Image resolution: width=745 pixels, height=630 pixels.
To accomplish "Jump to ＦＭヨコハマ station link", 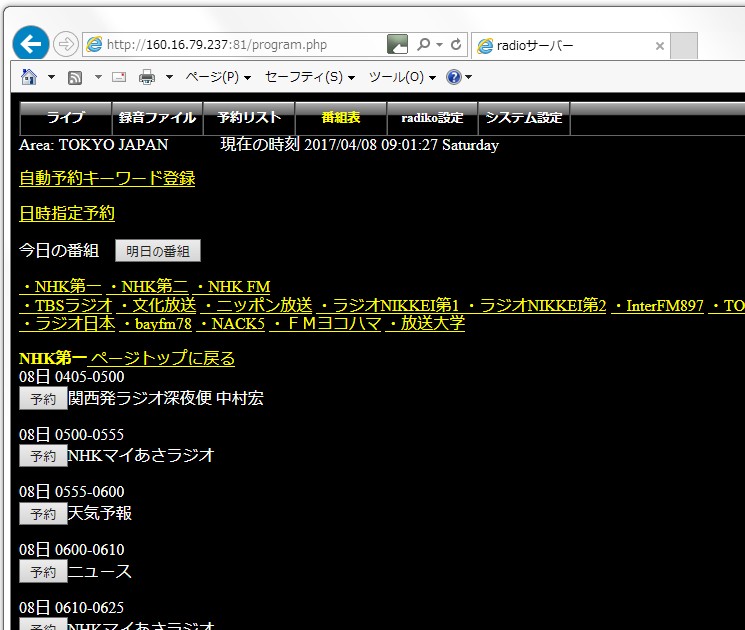I will [325, 324].
